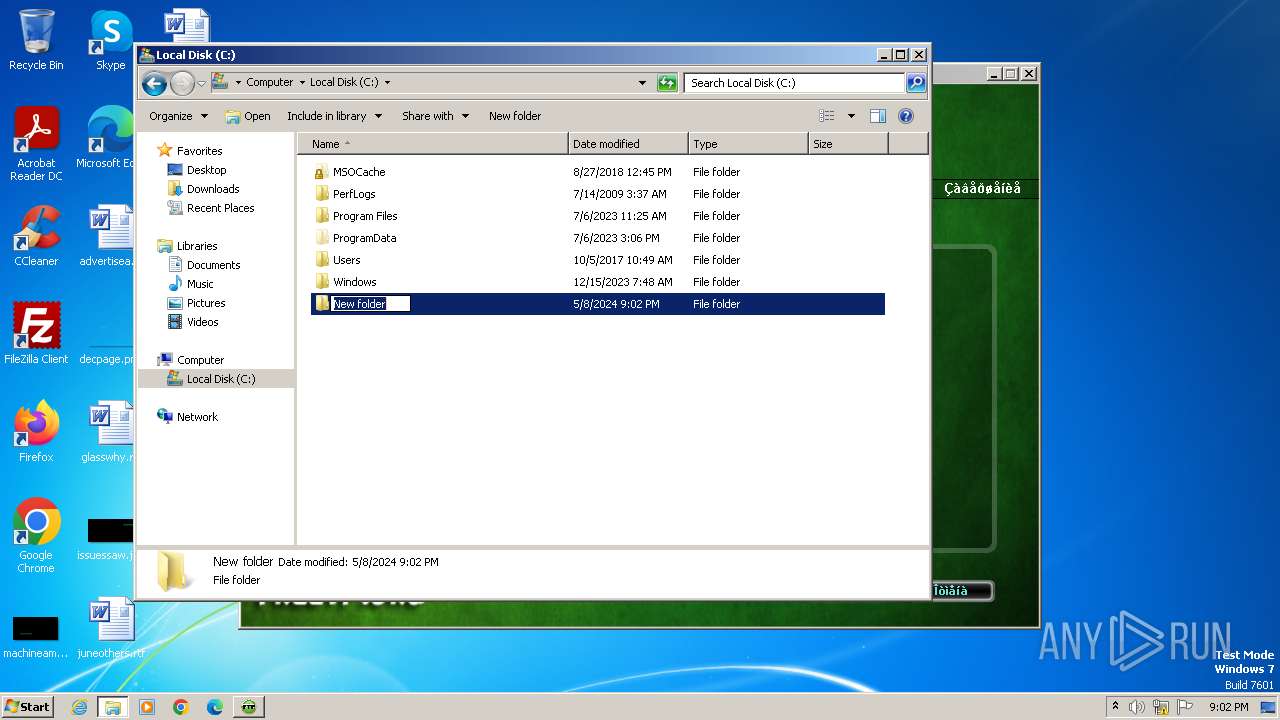The image size is (1280, 720).
Task: Open the Recycle Bin desktop icon
Action: pos(36,40)
